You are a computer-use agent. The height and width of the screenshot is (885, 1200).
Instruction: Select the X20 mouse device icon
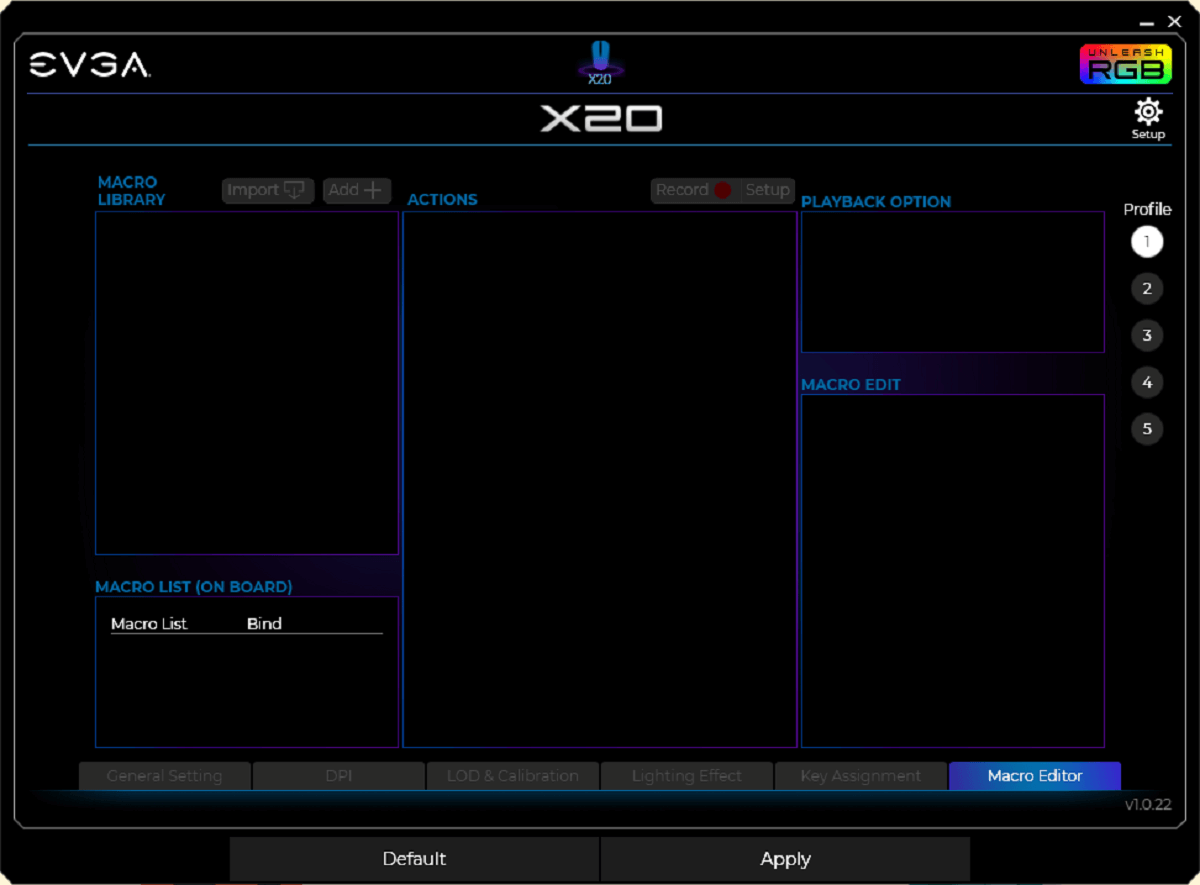pos(600,63)
